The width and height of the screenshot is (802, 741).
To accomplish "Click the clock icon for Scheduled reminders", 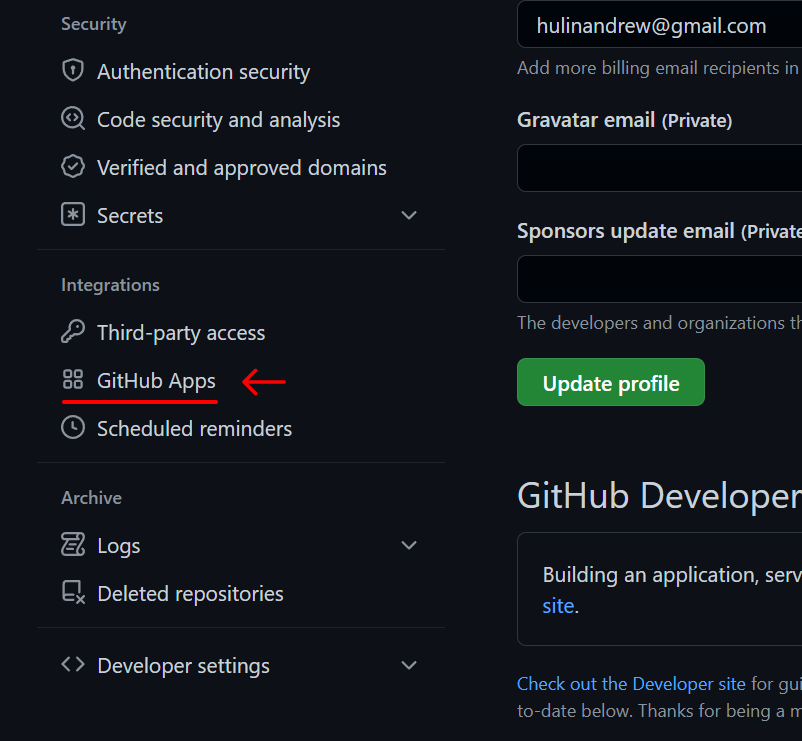I will tap(73, 428).
